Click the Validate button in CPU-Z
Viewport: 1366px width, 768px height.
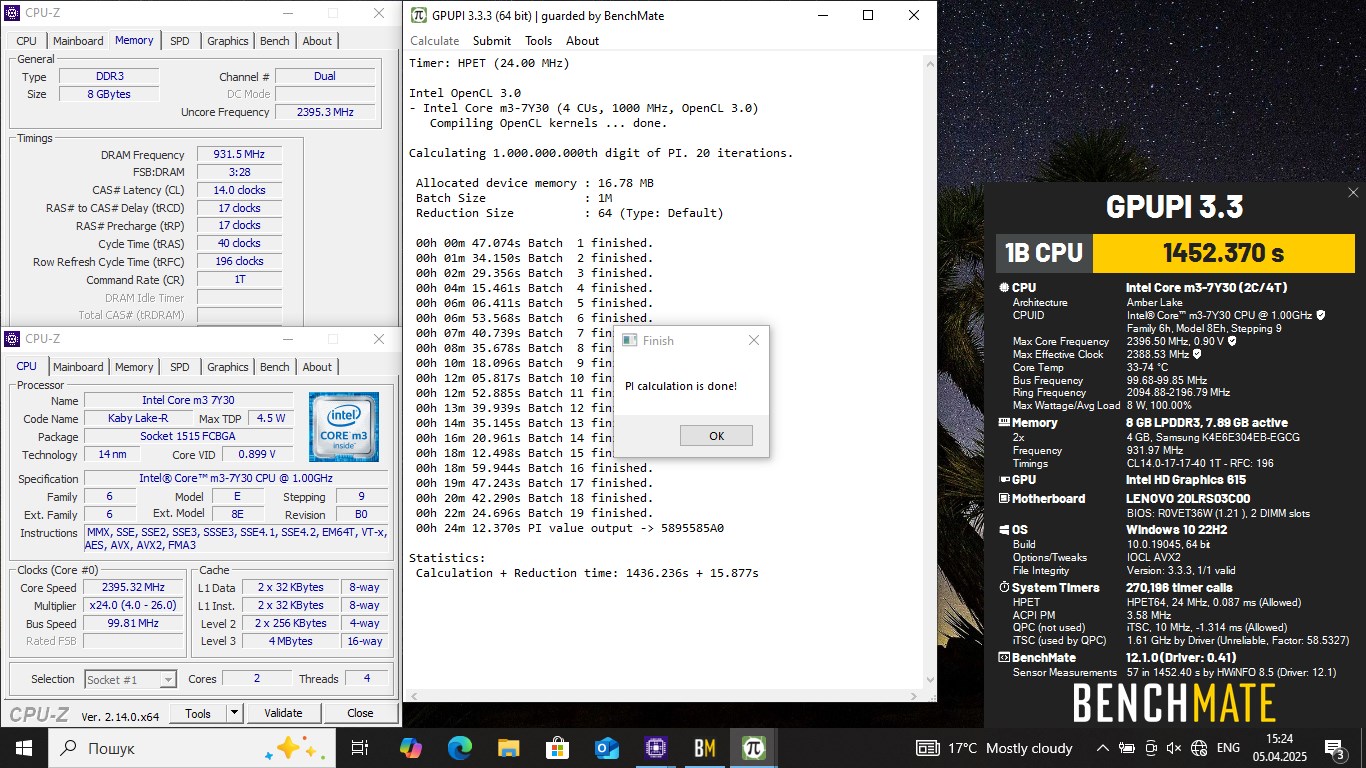[x=283, y=713]
